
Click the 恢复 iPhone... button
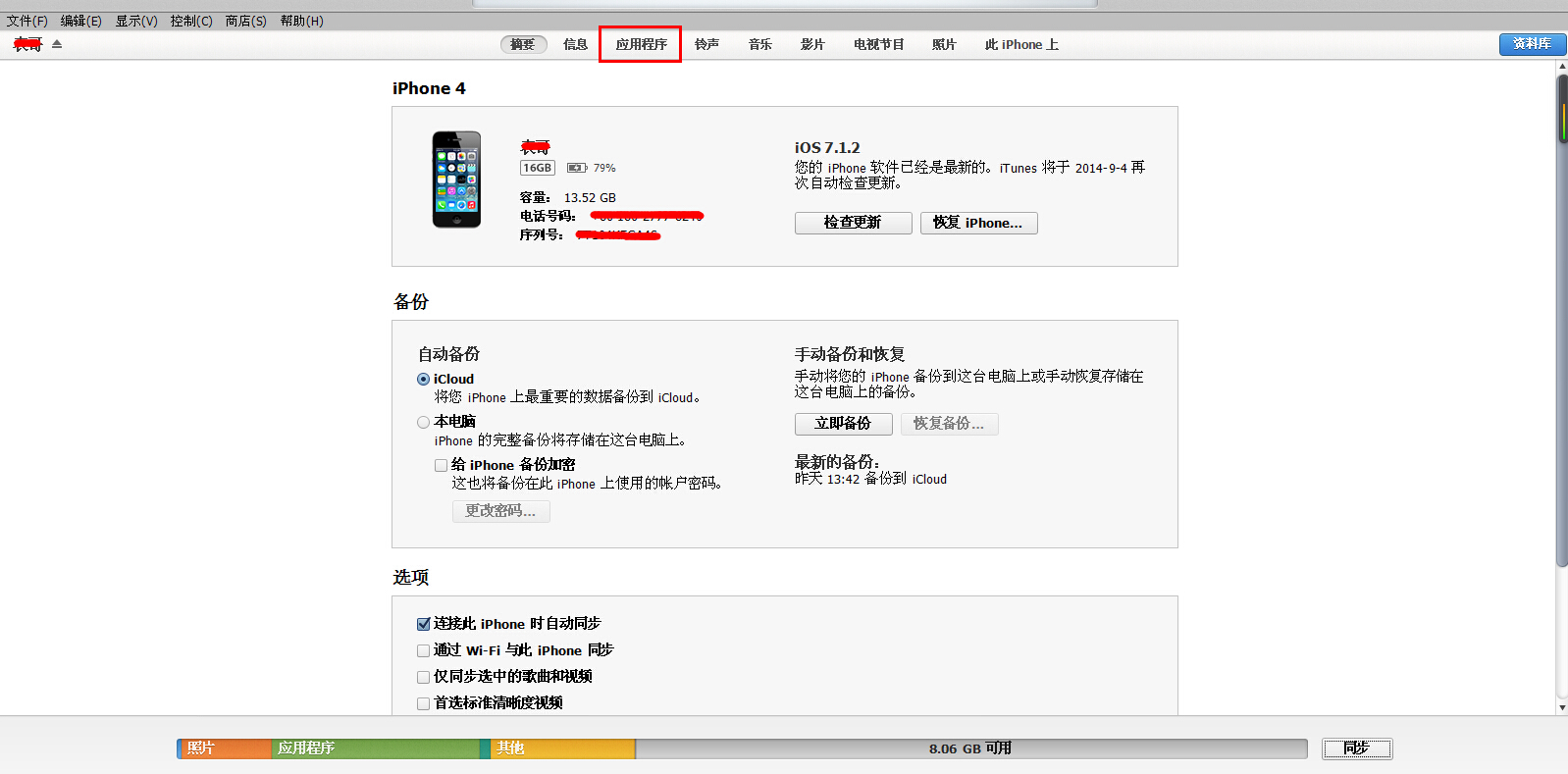point(978,223)
